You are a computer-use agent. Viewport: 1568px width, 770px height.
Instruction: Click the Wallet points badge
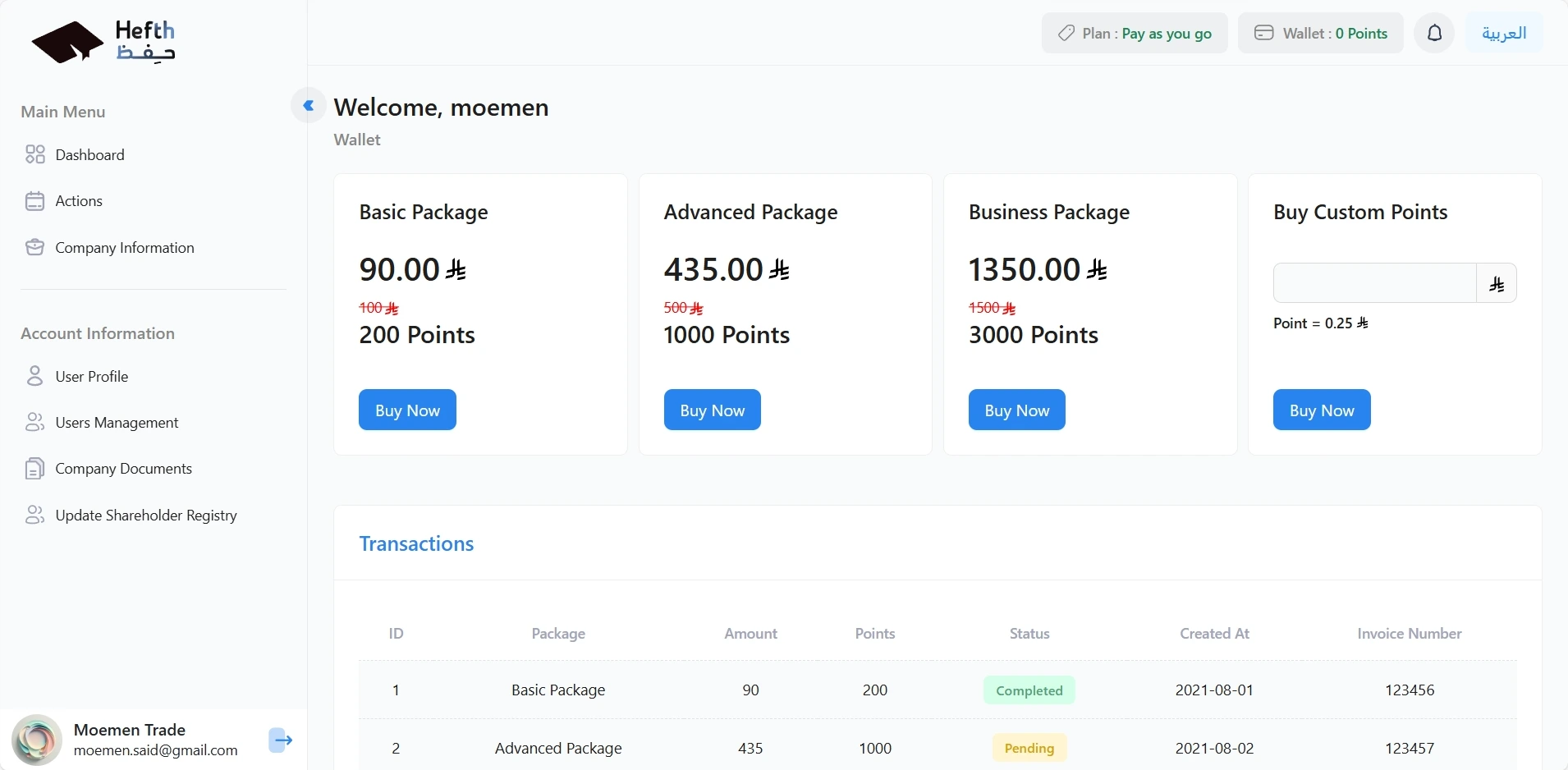pyautogui.click(x=1320, y=34)
